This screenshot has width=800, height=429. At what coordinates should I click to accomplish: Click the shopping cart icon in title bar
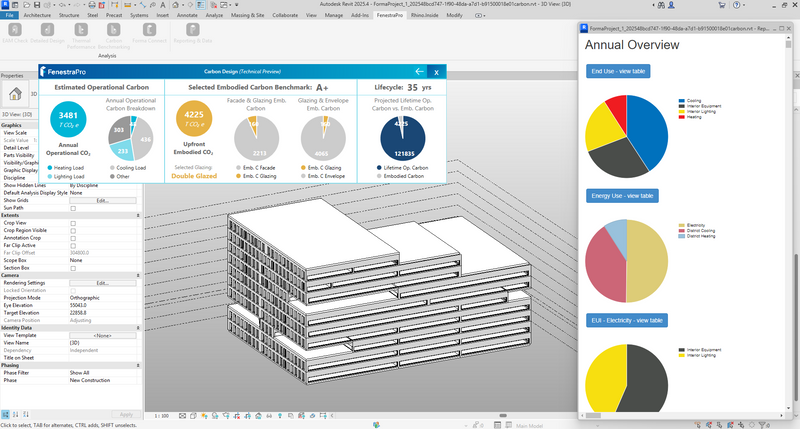coord(721,5)
